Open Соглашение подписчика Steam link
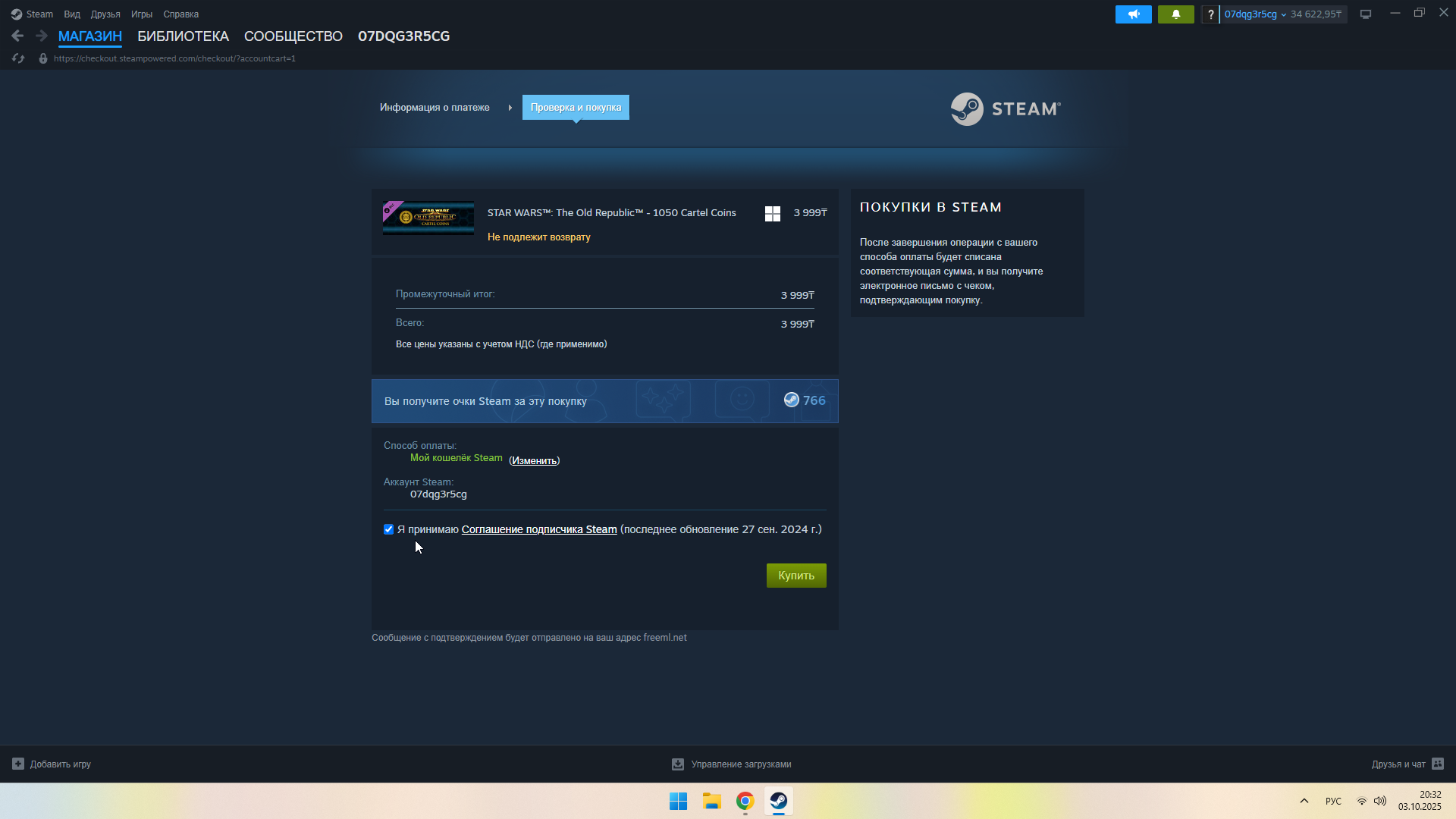This screenshot has height=819, width=1456. pos(538,529)
